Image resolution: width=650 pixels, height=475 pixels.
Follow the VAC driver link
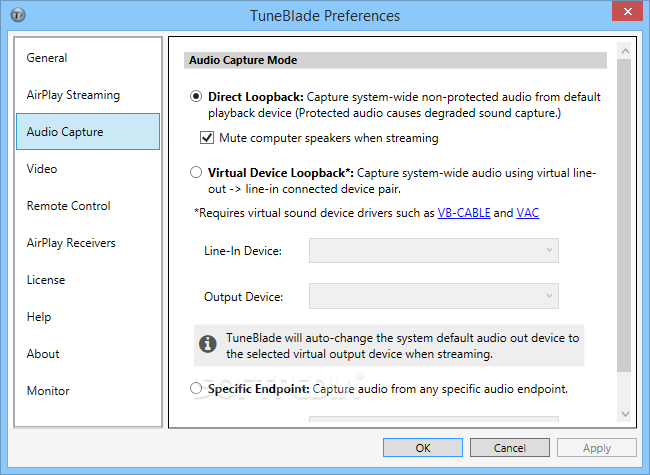coord(527,213)
